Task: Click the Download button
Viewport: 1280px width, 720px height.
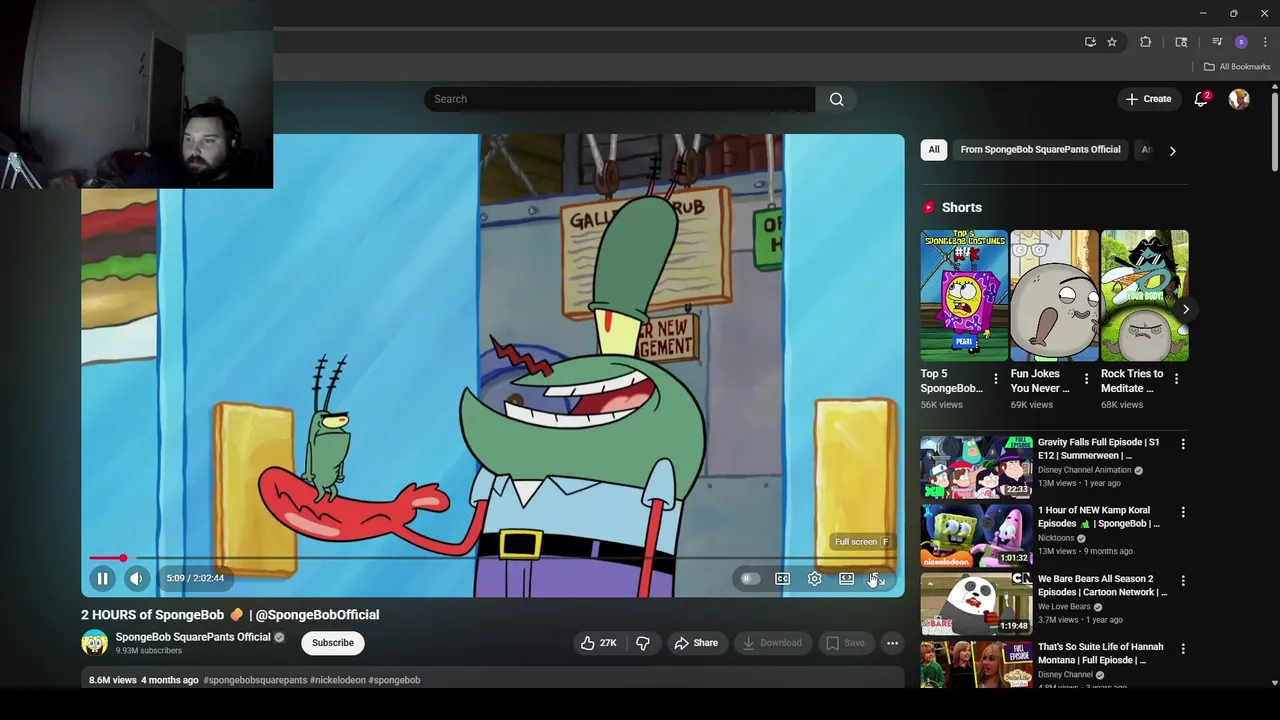Action: (772, 643)
